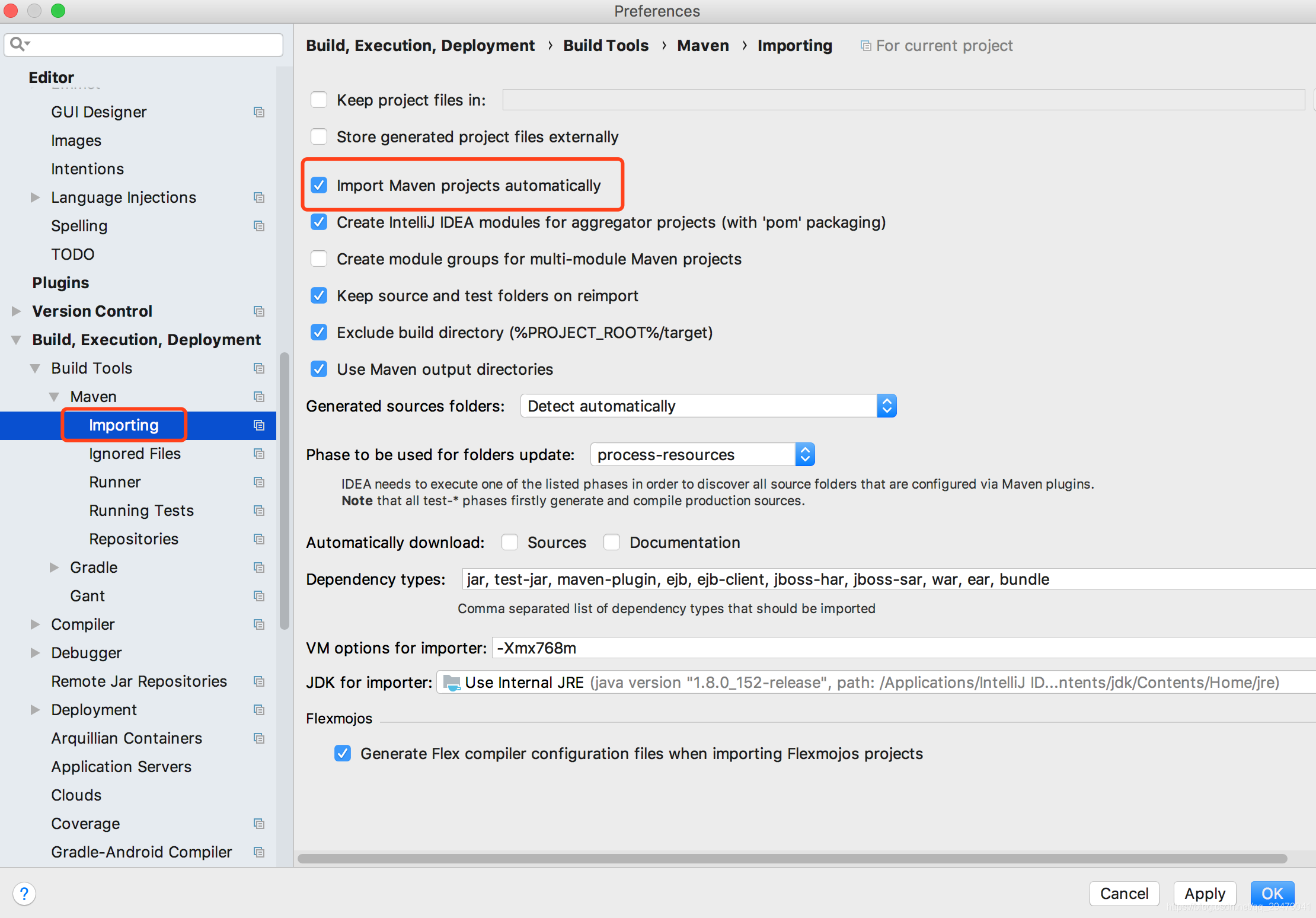Select Intentions under Editor
Screen dimensions: 1316x918
coord(87,169)
